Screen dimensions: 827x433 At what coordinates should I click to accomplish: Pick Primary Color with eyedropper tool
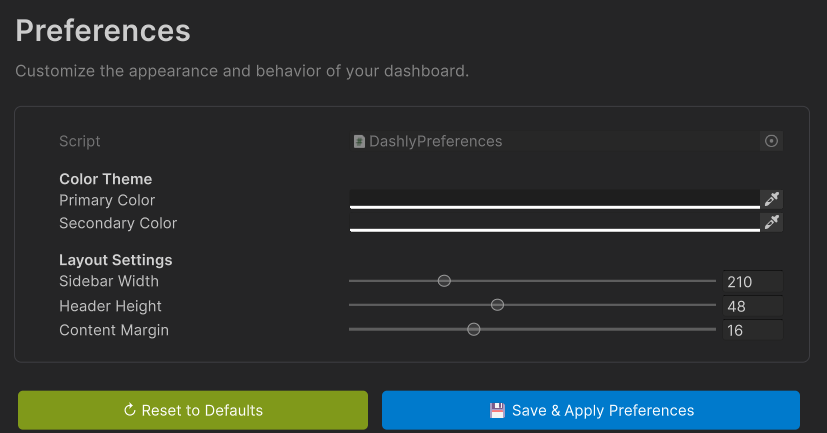771,199
